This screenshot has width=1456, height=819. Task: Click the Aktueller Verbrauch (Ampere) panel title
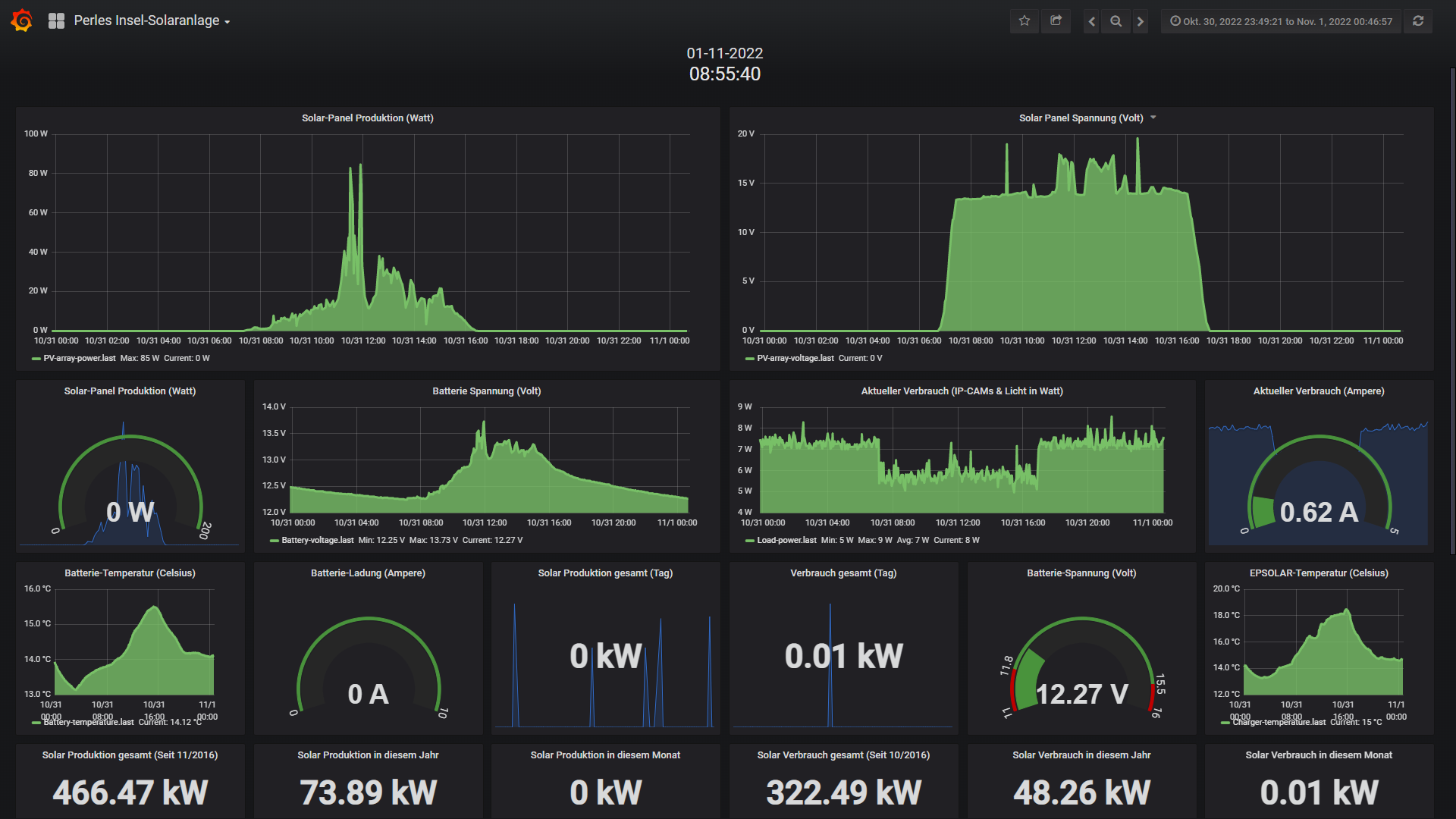(x=1318, y=391)
